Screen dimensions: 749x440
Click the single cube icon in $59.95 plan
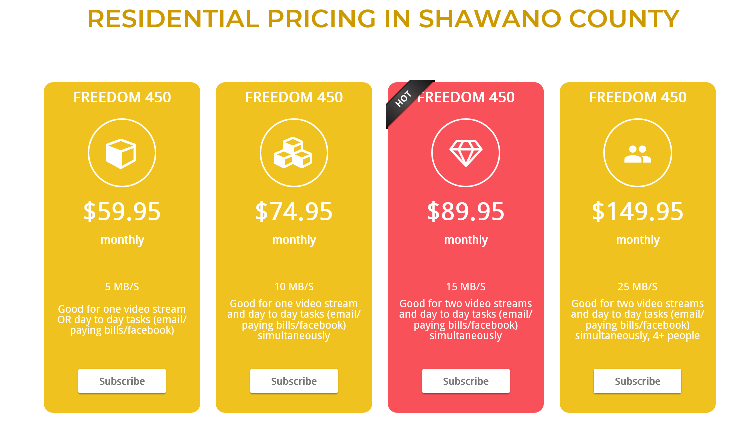coord(122,153)
